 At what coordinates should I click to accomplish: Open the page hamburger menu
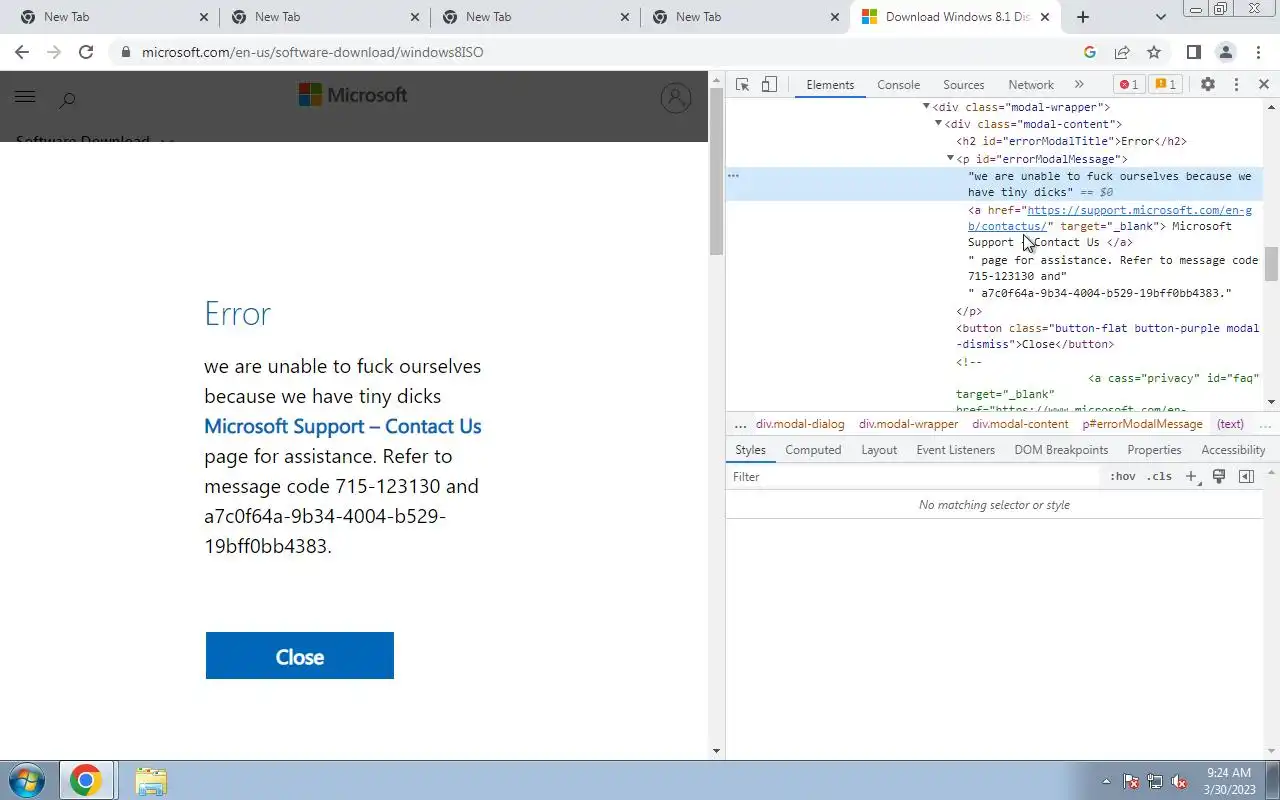tap(25, 96)
